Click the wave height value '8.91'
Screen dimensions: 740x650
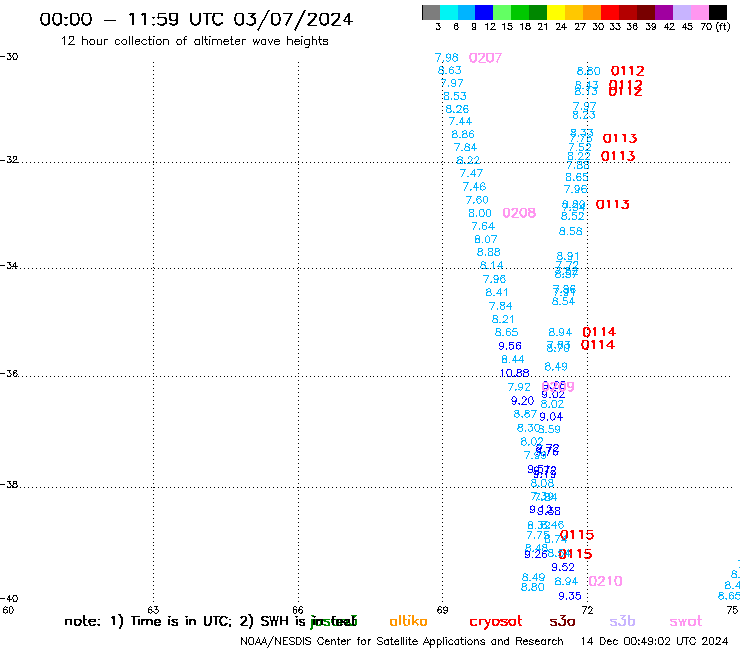[568, 256]
